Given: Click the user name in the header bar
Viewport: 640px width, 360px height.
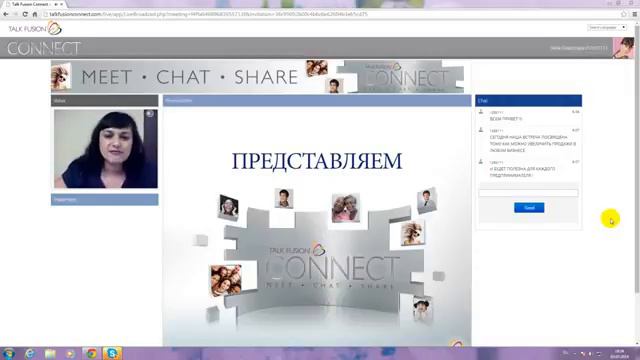Looking at the screenshot, I should [x=579, y=48].
